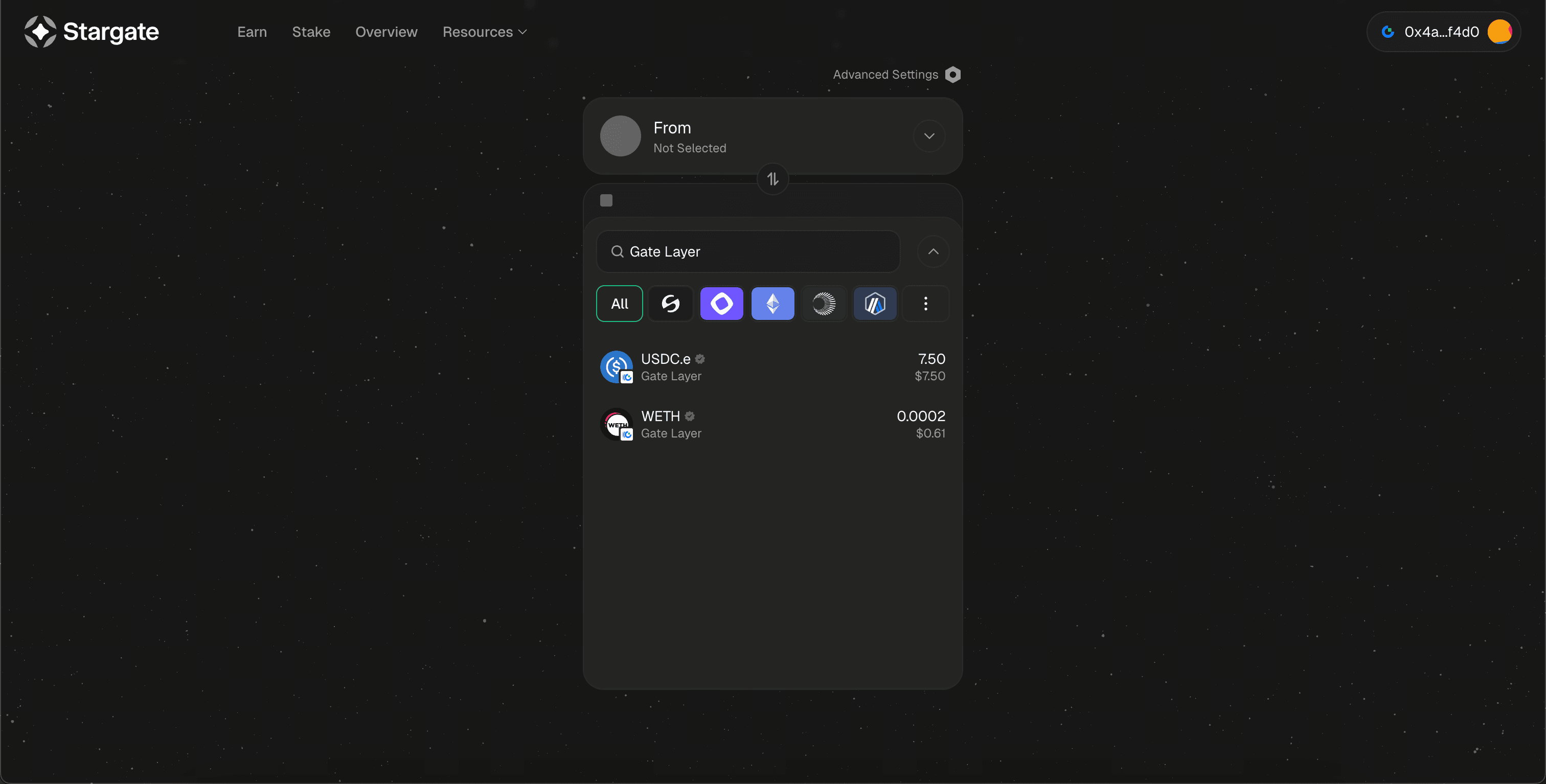Open more networks via three-dot icon
The width and height of the screenshot is (1546, 784).
coord(925,304)
